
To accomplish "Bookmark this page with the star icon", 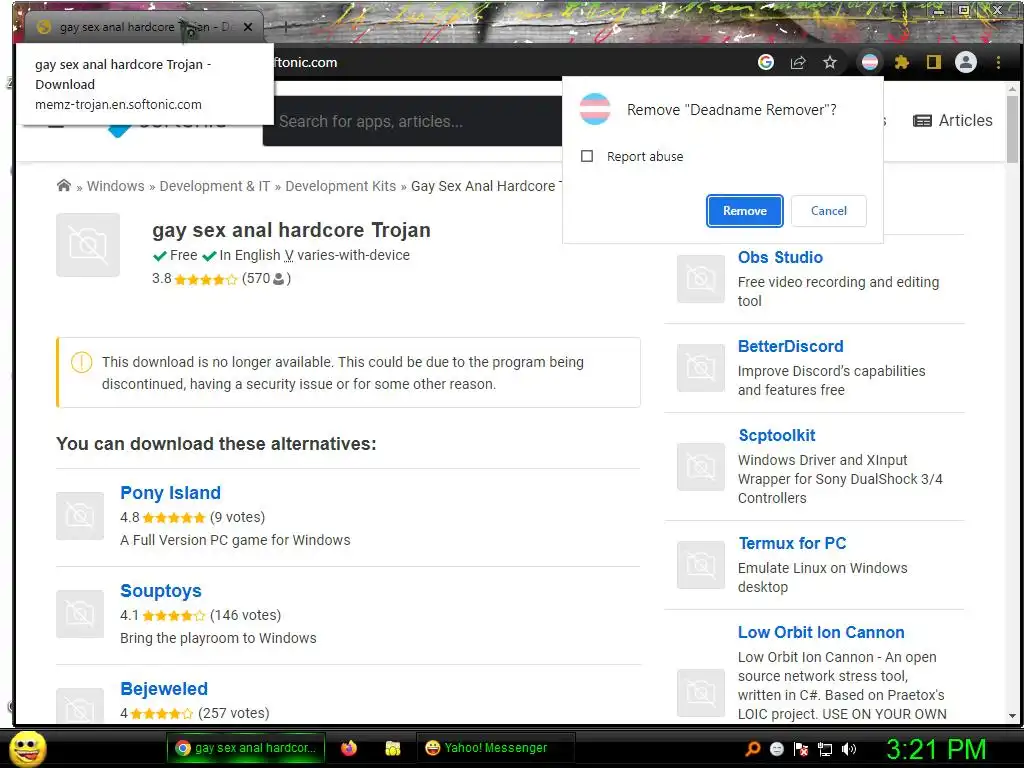I will pyautogui.click(x=829, y=63).
